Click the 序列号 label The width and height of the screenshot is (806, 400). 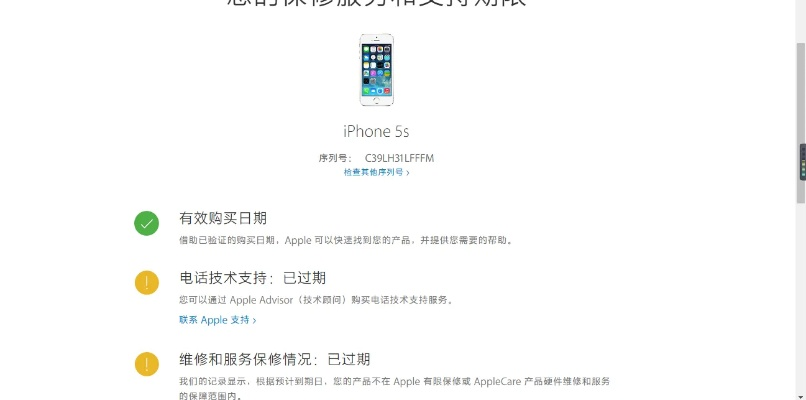pos(335,158)
